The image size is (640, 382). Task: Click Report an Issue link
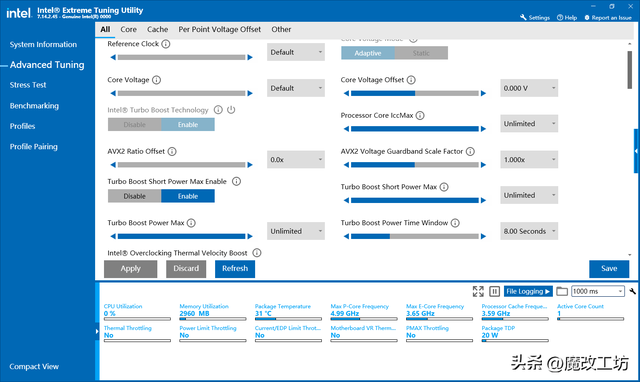pos(608,18)
